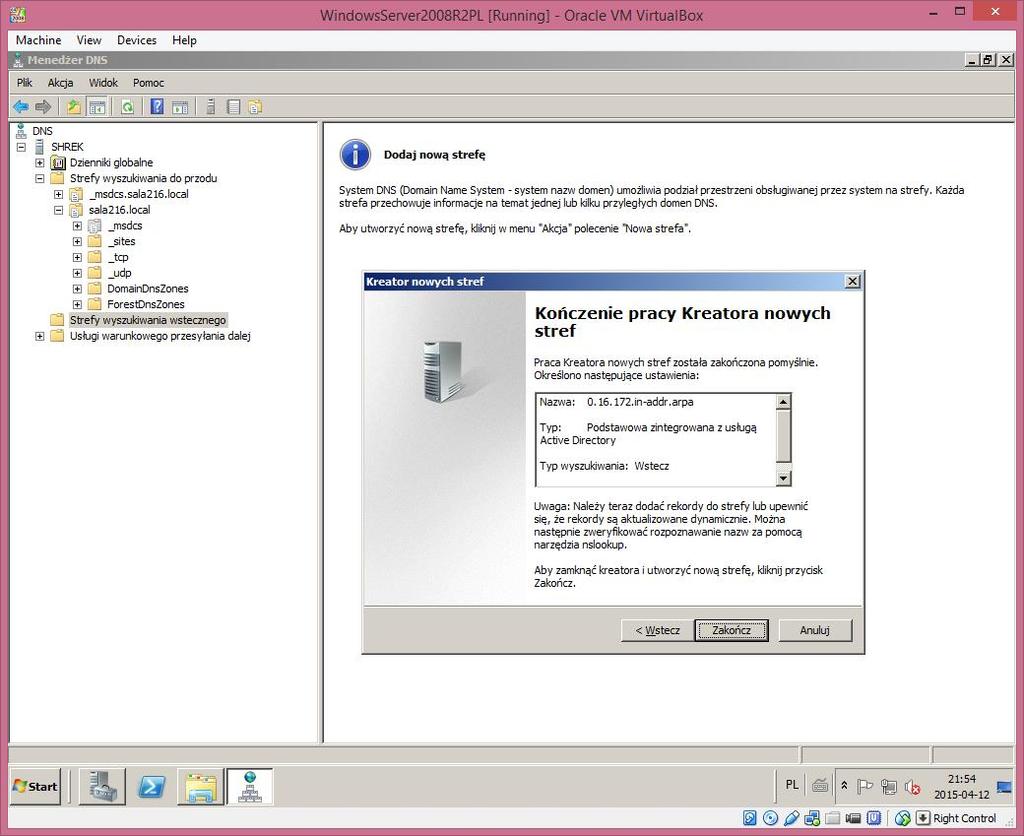Expand the _tcp folder
Image resolution: width=1024 pixels, height=836 pixels.
pos(77,257)
